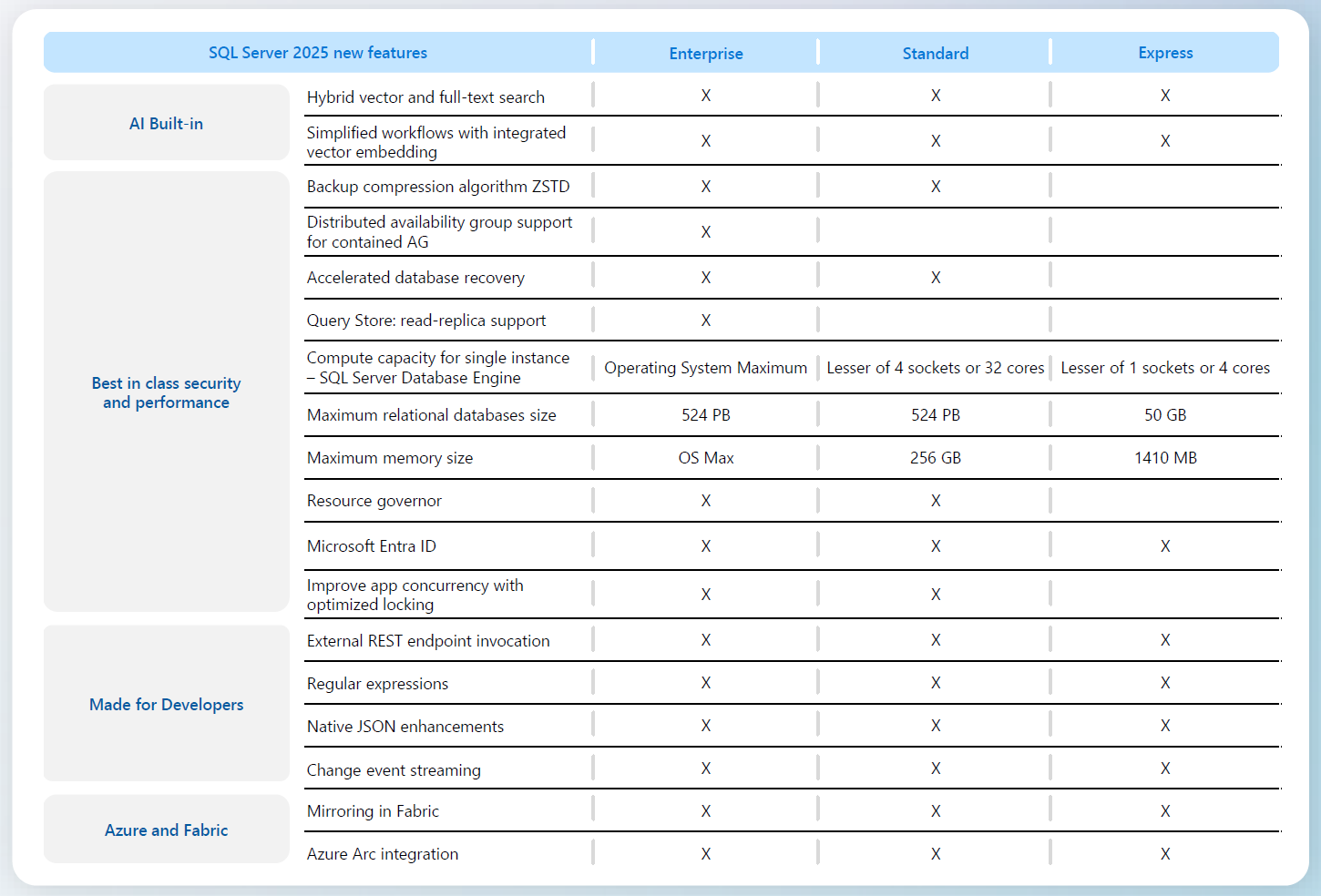Viewport: 1321px width, 896px height.
Task: Click the 50 GB Express database size cell
Action: [1164, 415]
